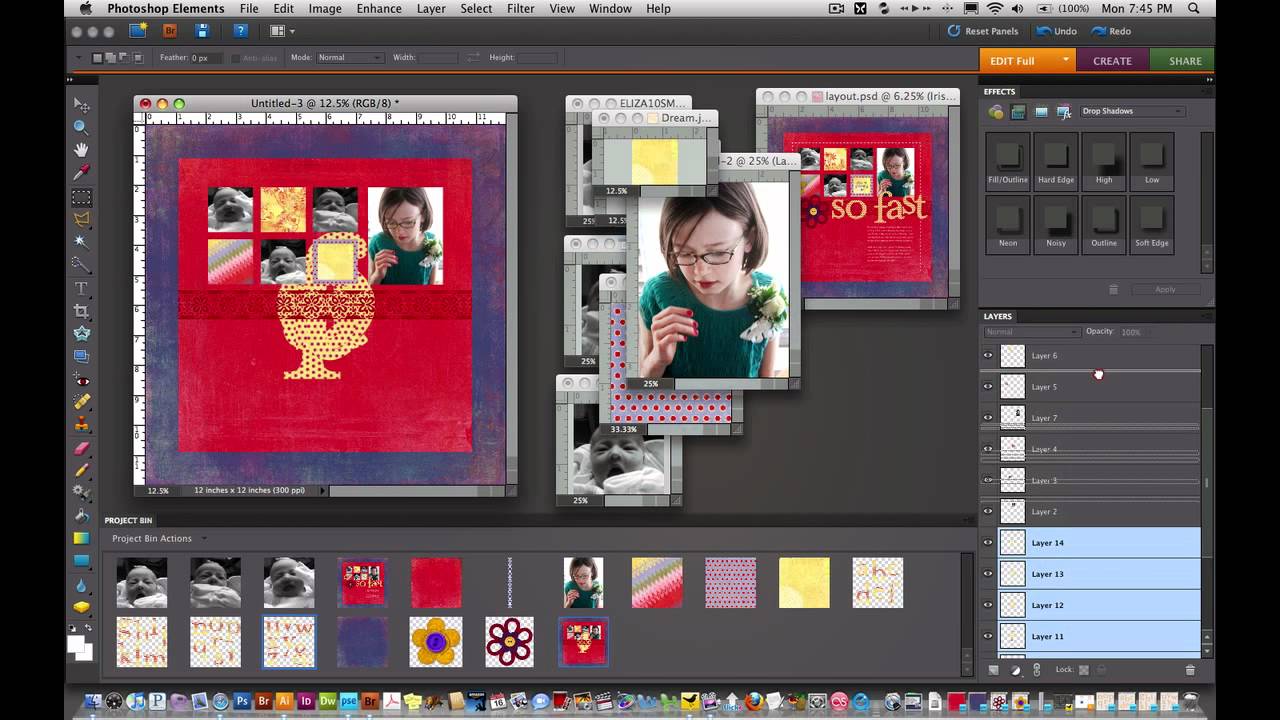The image size is (1280, 720).
Task: Open the EDIT Full mode dropdown arrow
Action: (x=1066, y=60)
